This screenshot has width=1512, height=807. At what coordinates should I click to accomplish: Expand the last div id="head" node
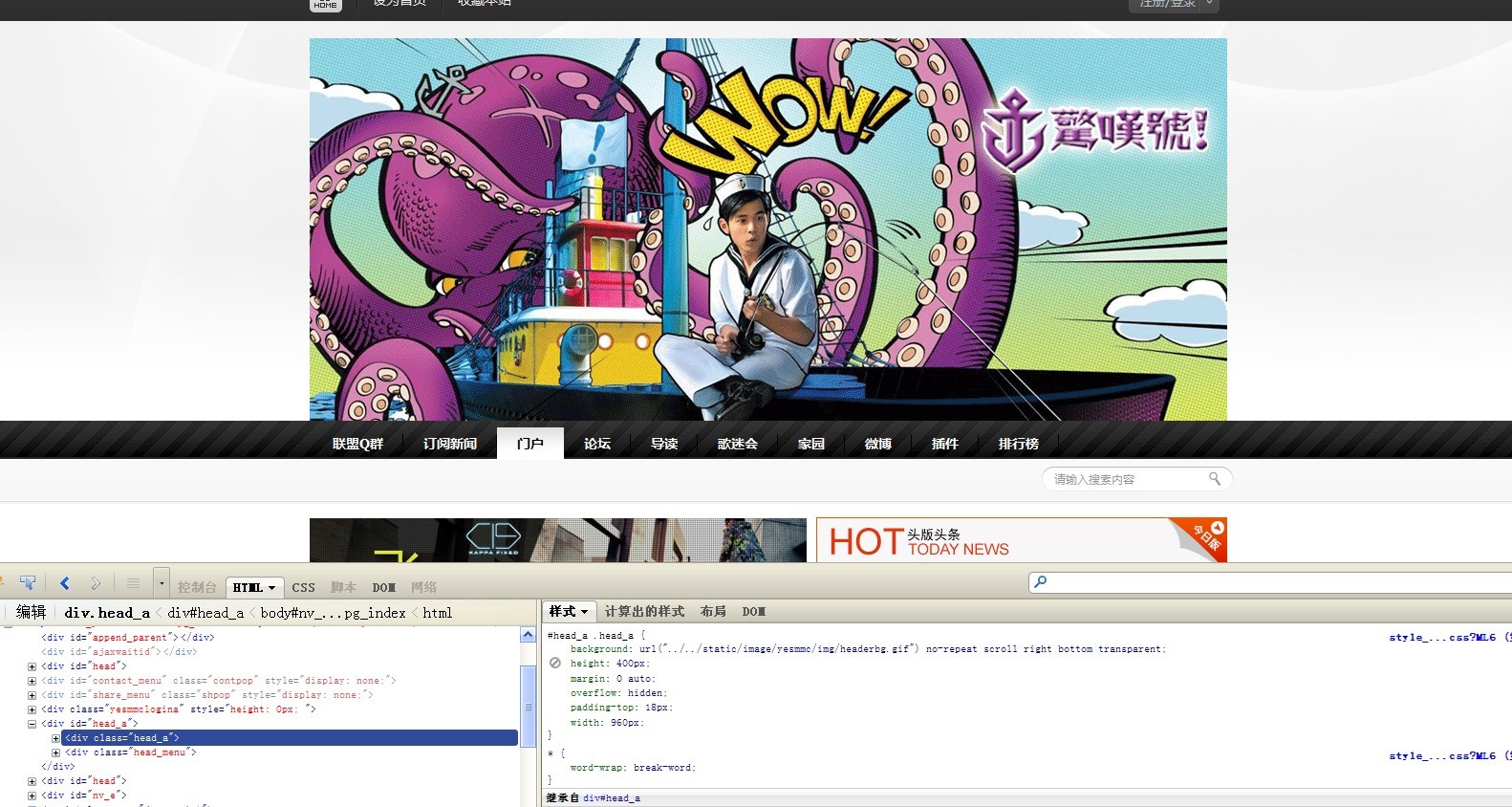(32, 781)
